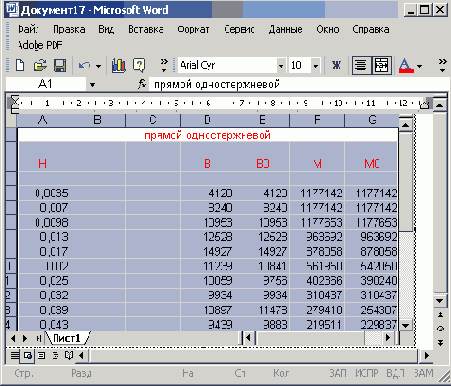Toggle ЗАП macro recording indicator

click(x=338, y=373)
